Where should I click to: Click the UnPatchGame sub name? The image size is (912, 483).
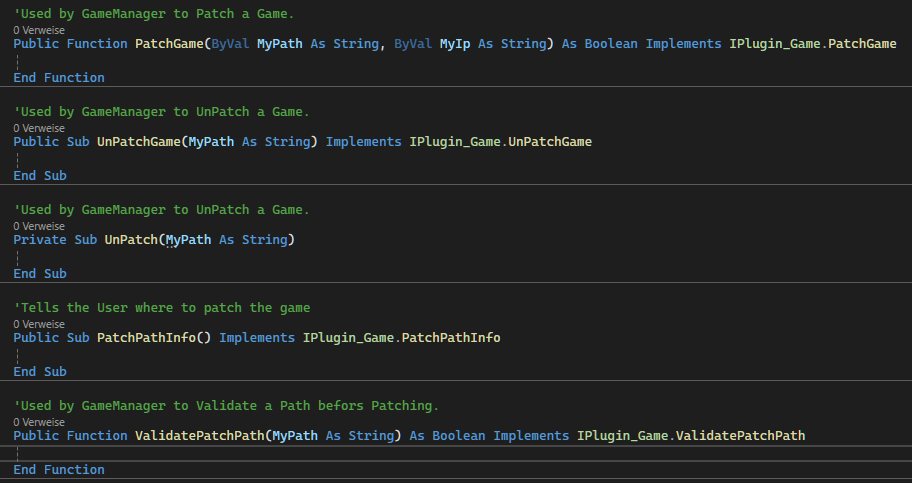(x=138, y=141)
